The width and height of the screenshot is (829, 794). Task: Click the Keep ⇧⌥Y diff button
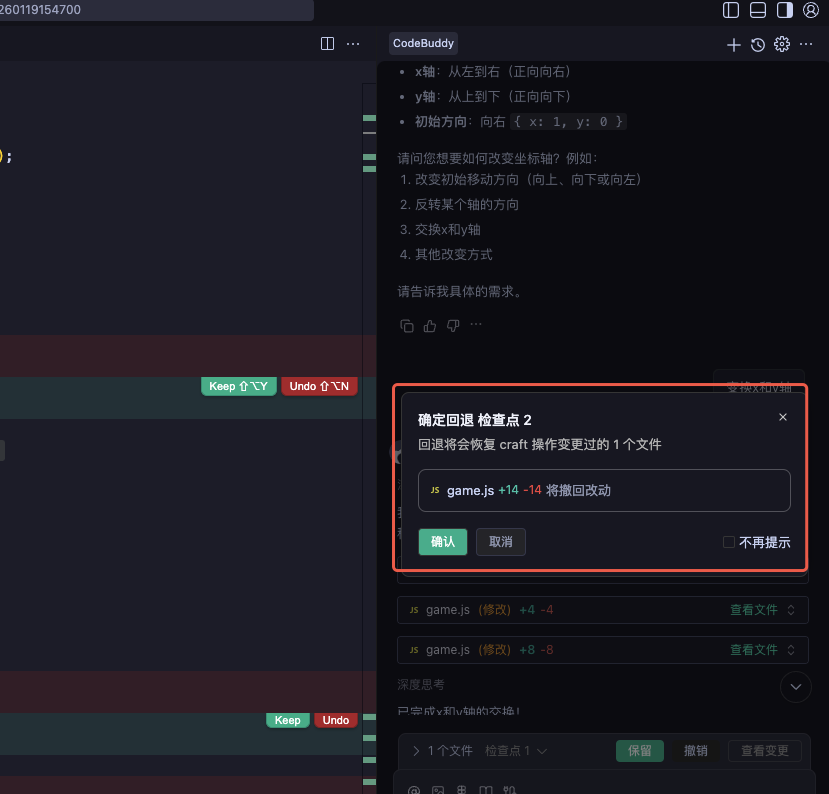[x=238, y=386]
